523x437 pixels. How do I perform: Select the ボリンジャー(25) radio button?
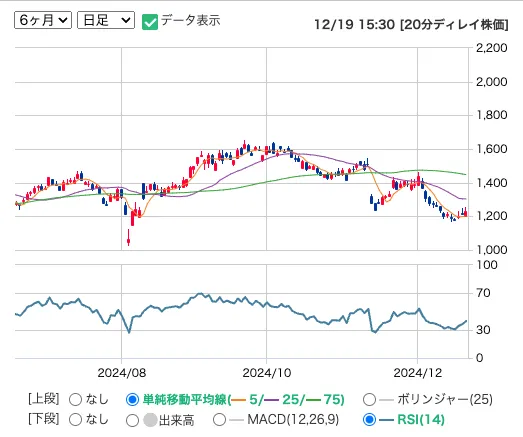(x=369, y=399)
